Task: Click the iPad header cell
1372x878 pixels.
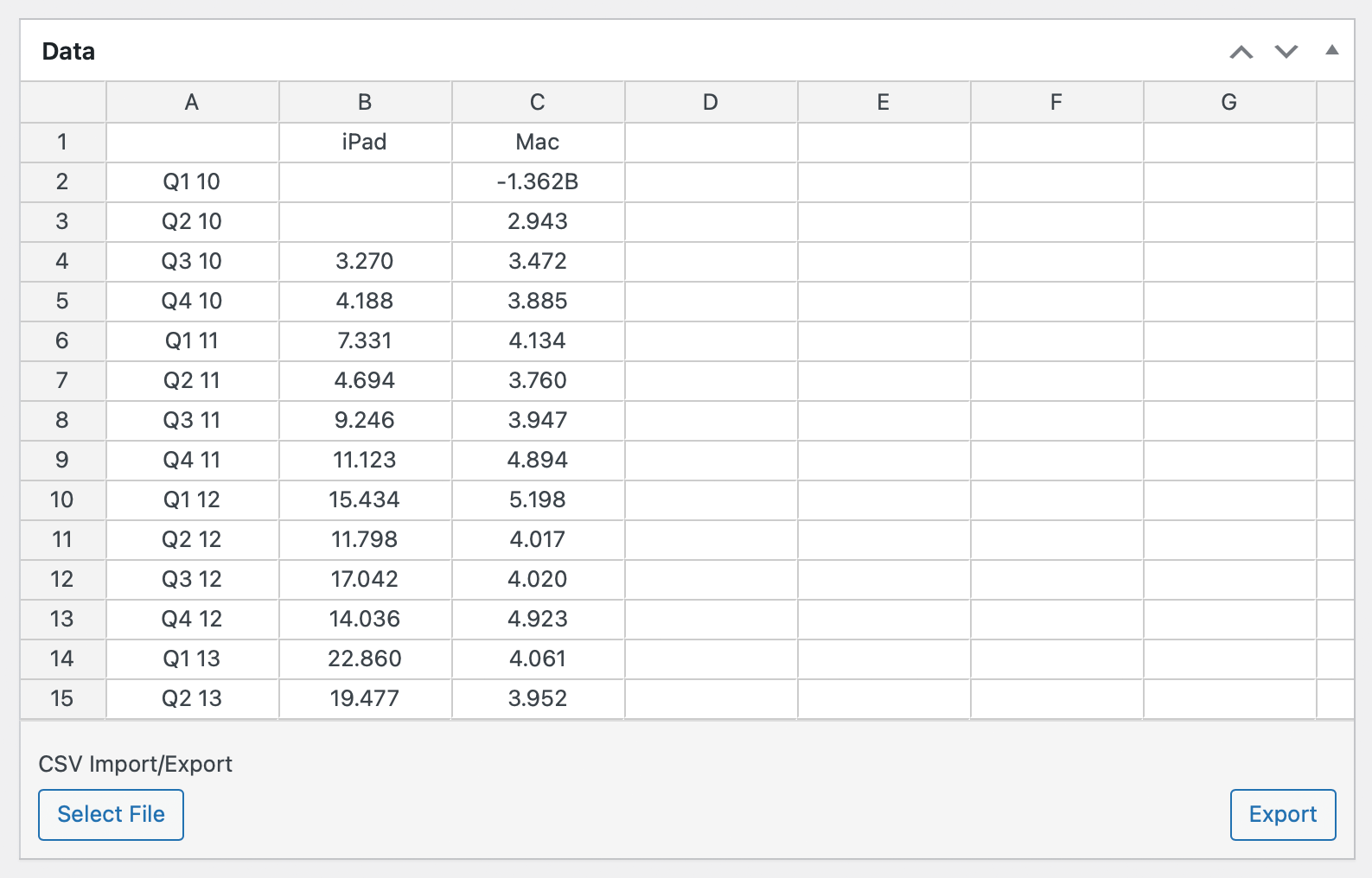Action: [x=365, y=142]
